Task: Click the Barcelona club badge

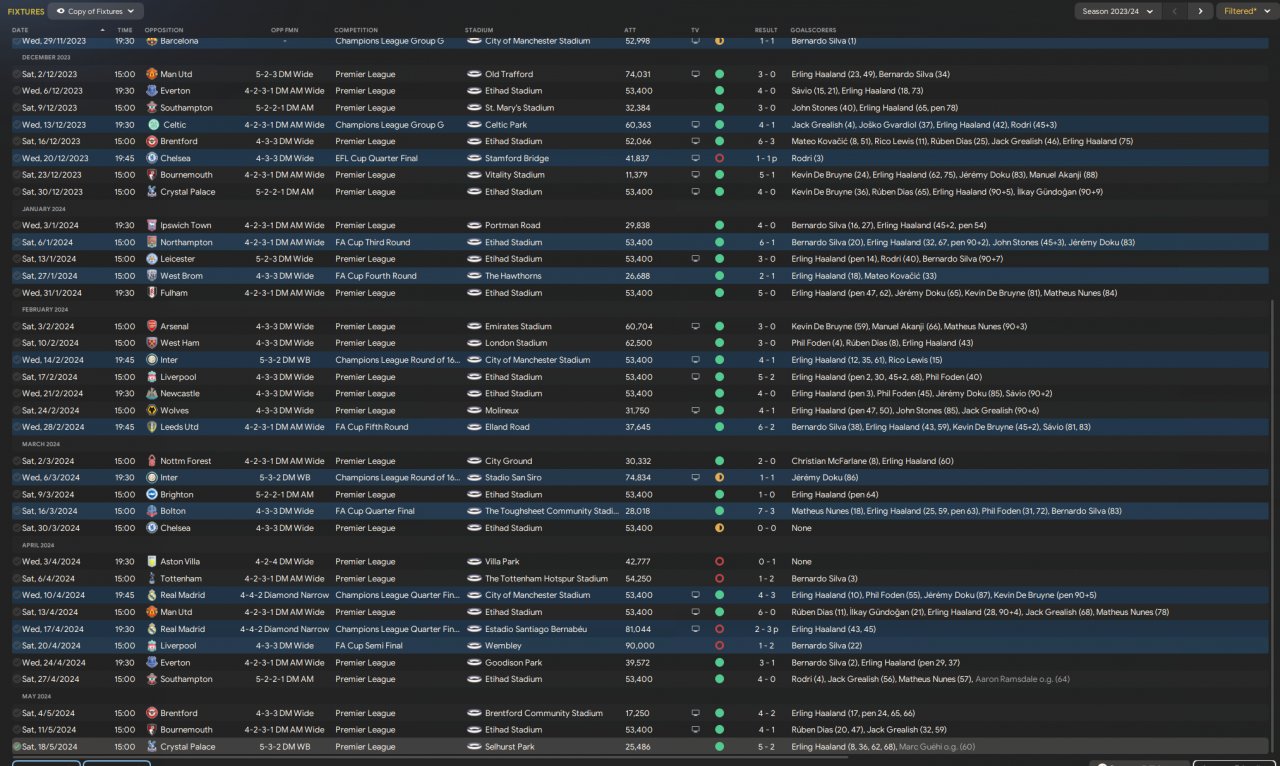Action: click(x=152, y=41)
